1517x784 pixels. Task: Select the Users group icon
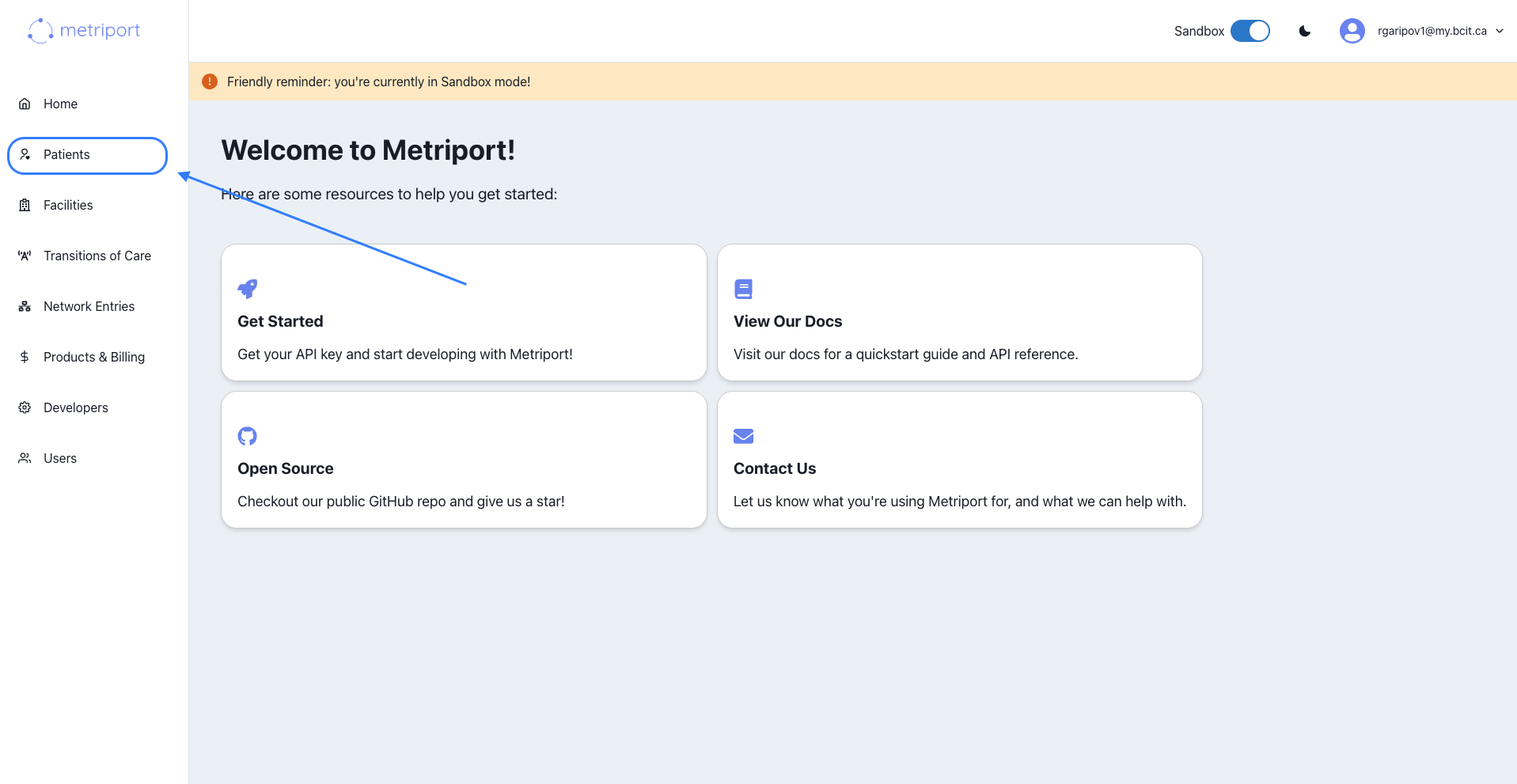[x=24, y=458]
